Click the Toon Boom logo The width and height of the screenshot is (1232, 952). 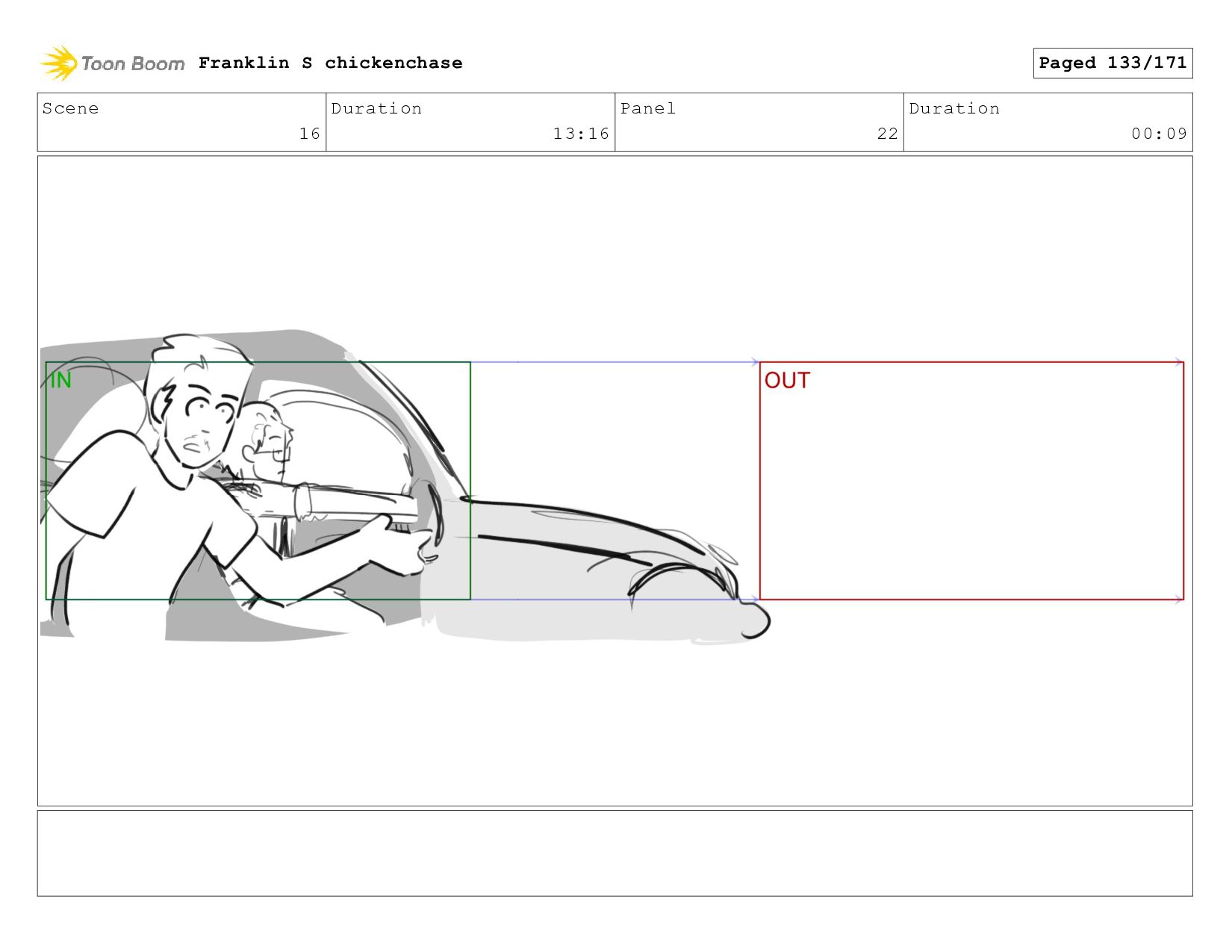click(112, 63)
